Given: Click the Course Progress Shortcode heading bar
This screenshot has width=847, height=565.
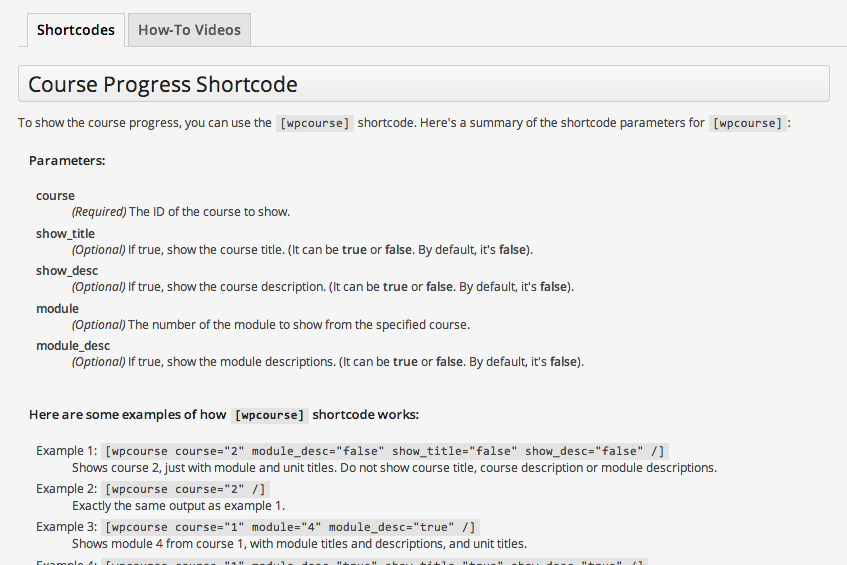Looking at the screenshot, I should coord(423,84).
